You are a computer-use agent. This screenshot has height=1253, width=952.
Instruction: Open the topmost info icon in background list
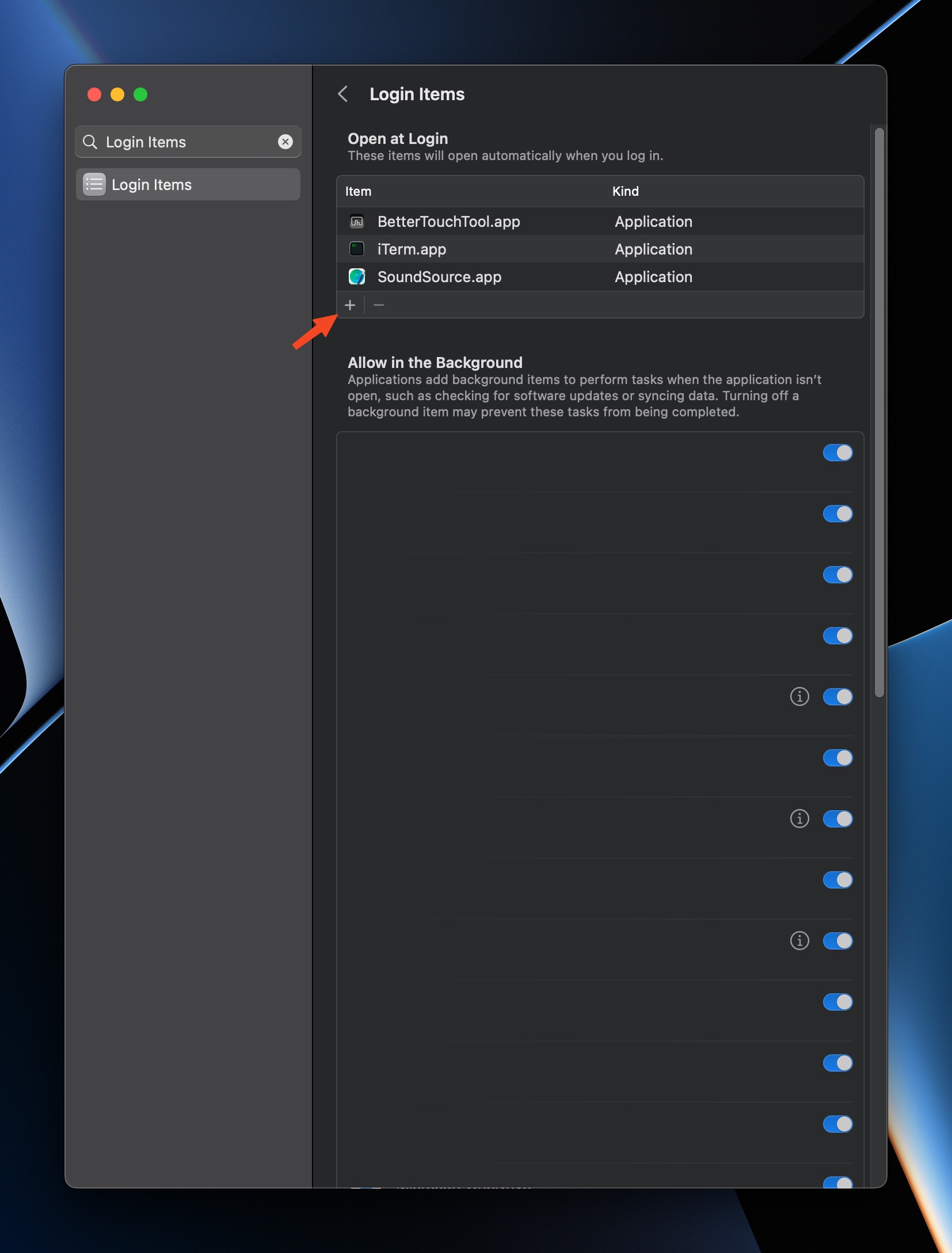pos(799,697)
